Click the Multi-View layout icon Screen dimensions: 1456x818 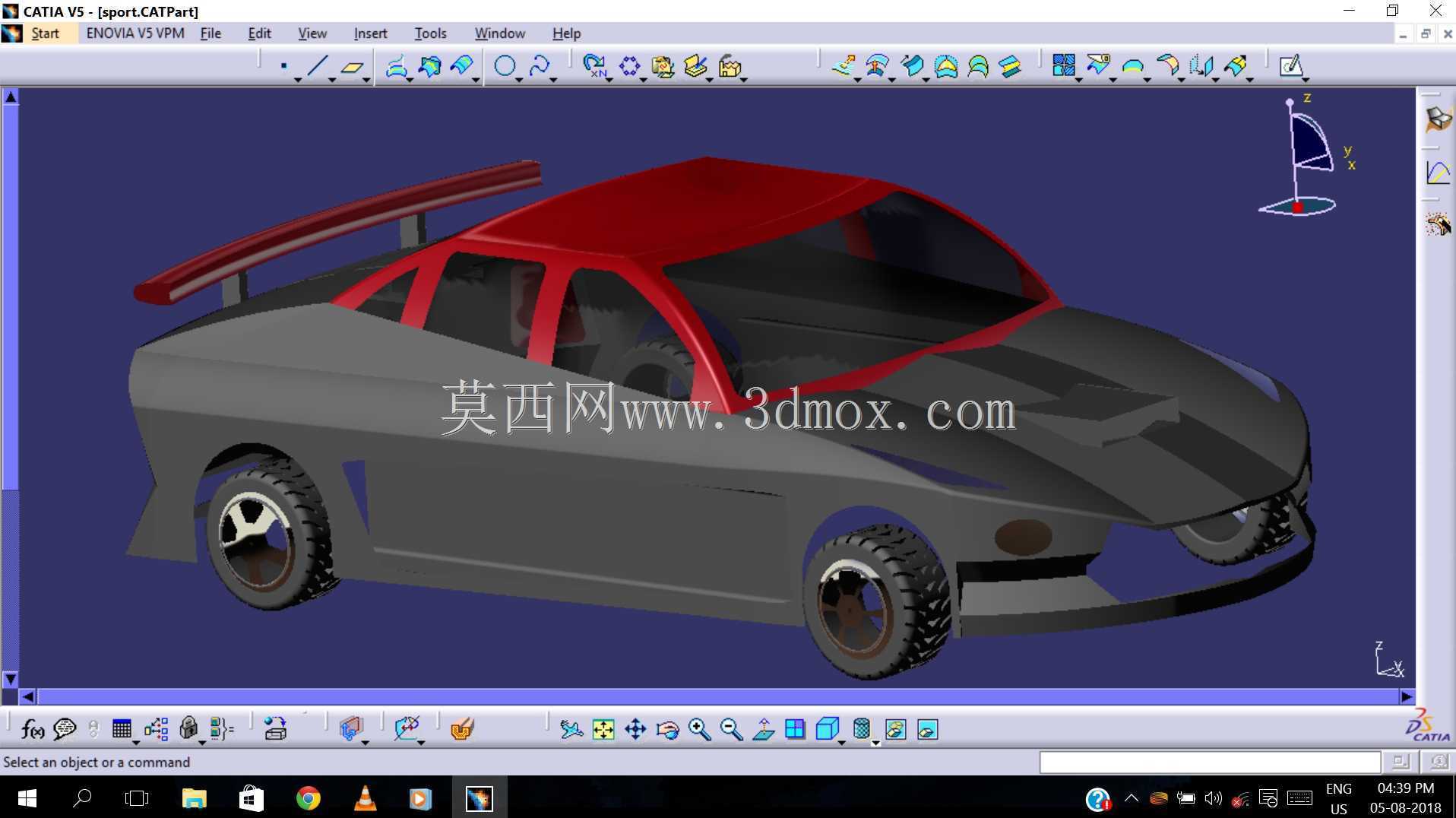coord(795,729)
